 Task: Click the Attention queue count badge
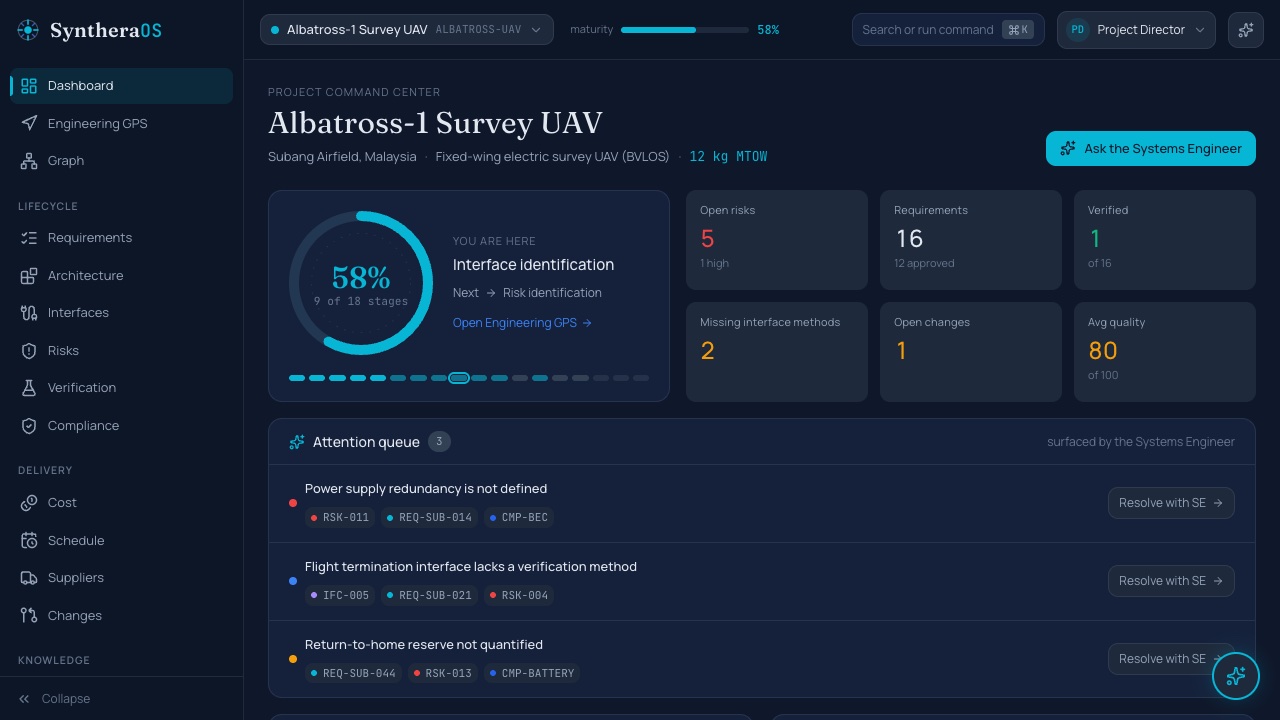439,442
